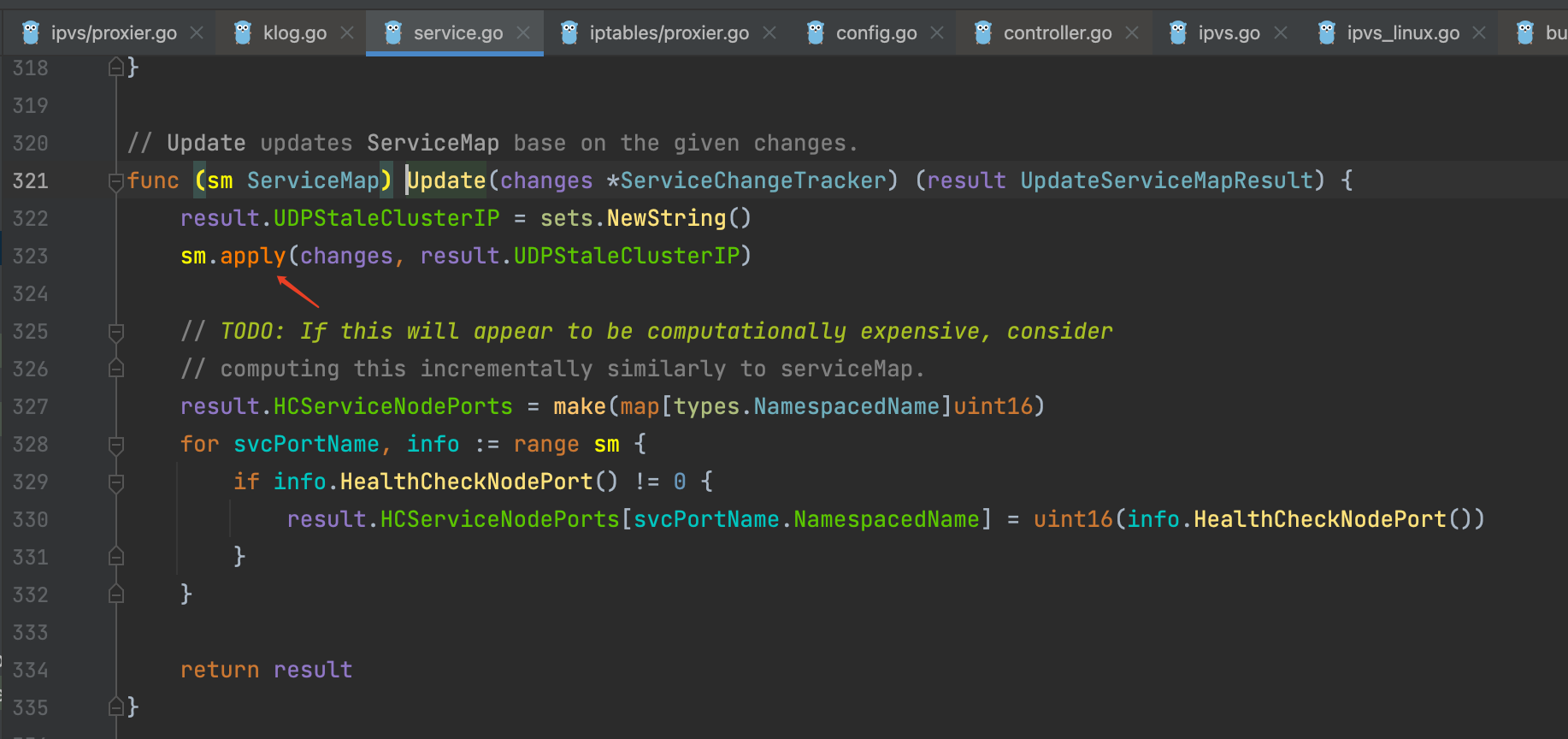The height and width of the screenshot is (739, 1568).
Task: Click the 'func' keyword on line 321
Action: 153,180
